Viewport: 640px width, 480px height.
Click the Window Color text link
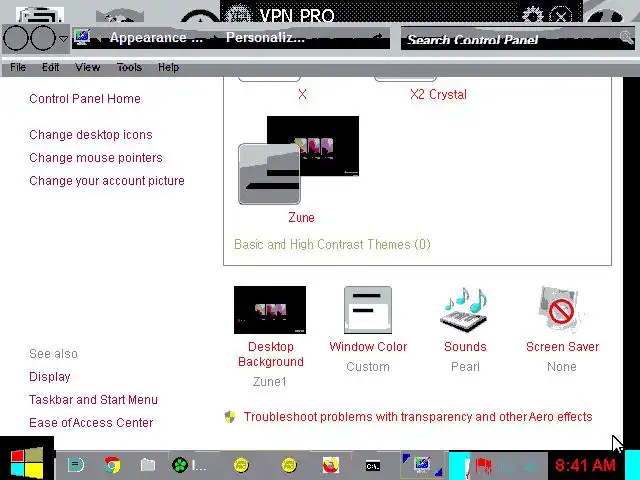(368, 347)
